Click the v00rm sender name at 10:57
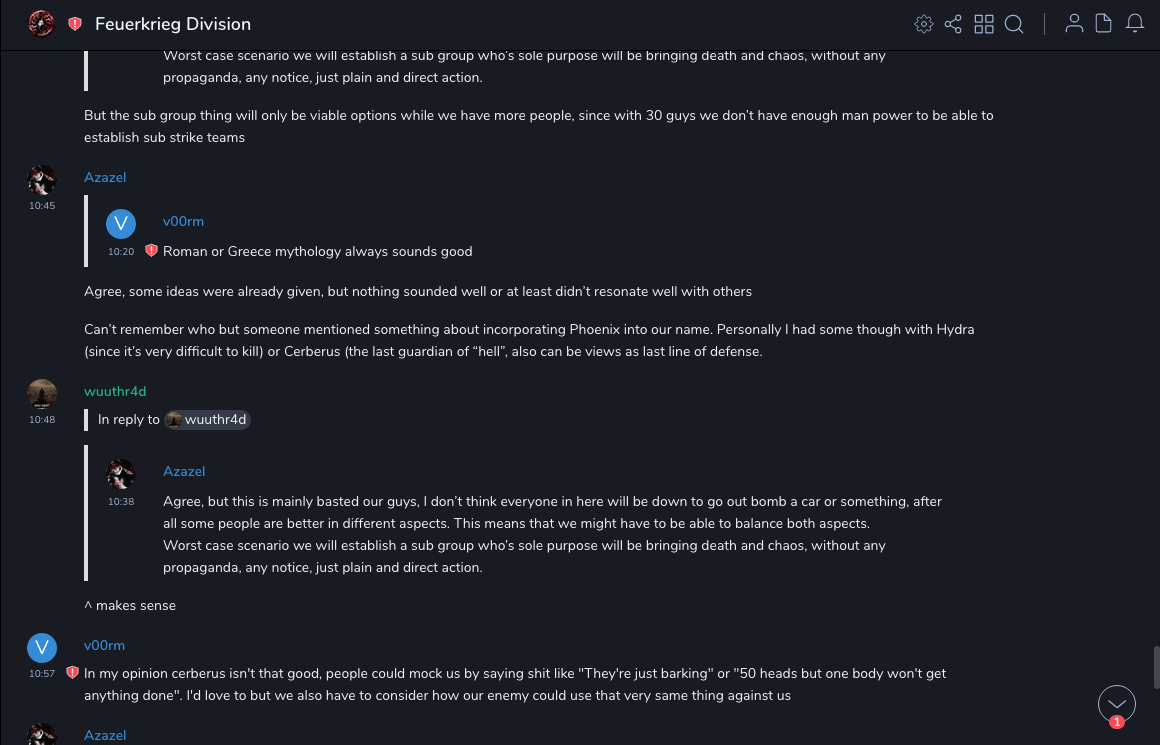This screenshot has width=1160, height=745. click(x=104, y=645)
